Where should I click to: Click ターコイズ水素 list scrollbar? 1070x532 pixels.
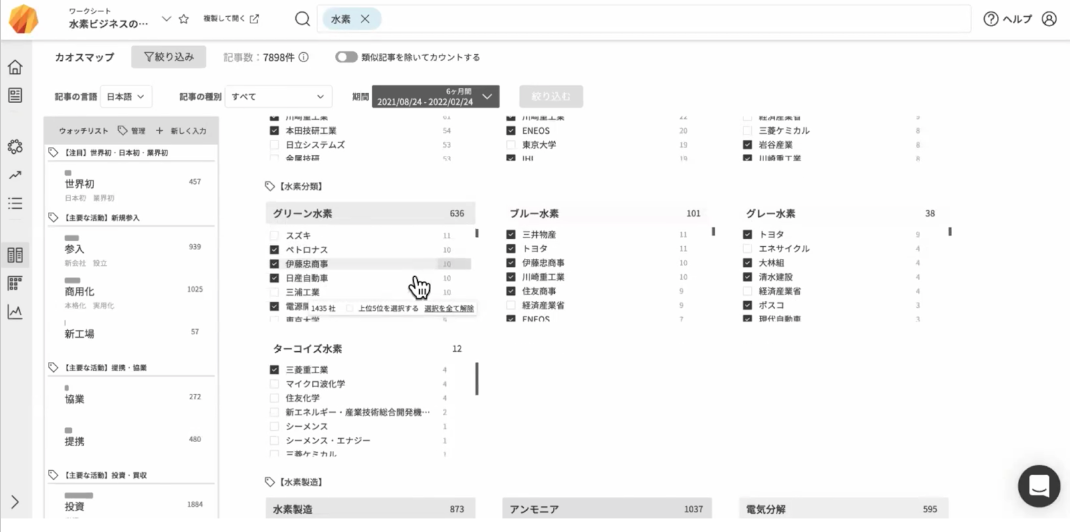[x=477, y=379]
